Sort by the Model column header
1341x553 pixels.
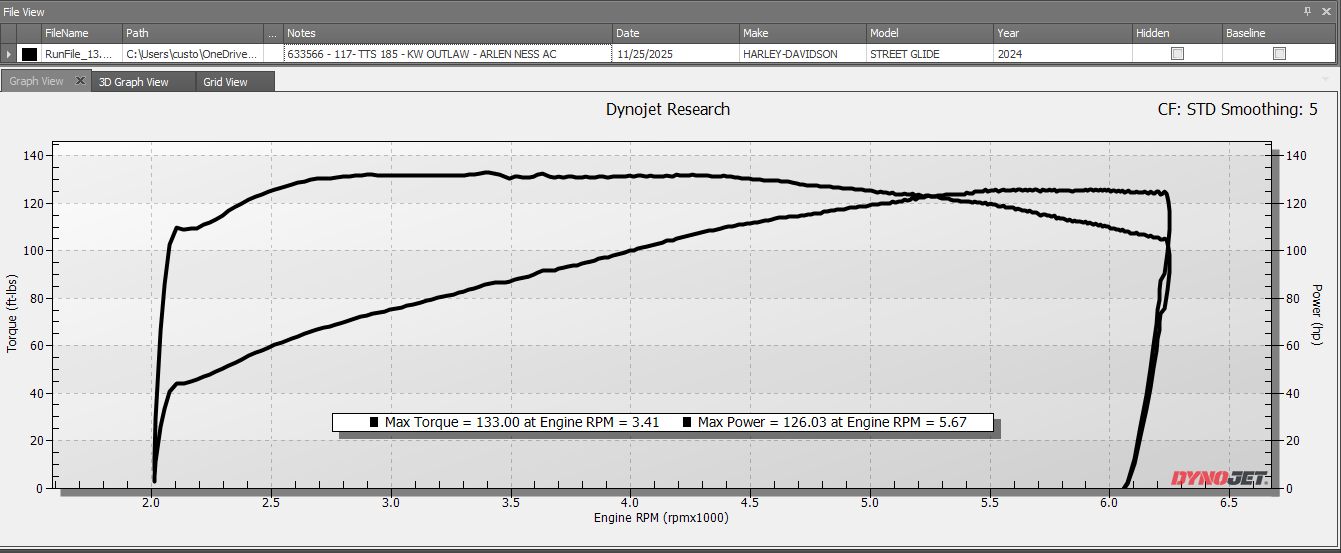pos(930,33)
